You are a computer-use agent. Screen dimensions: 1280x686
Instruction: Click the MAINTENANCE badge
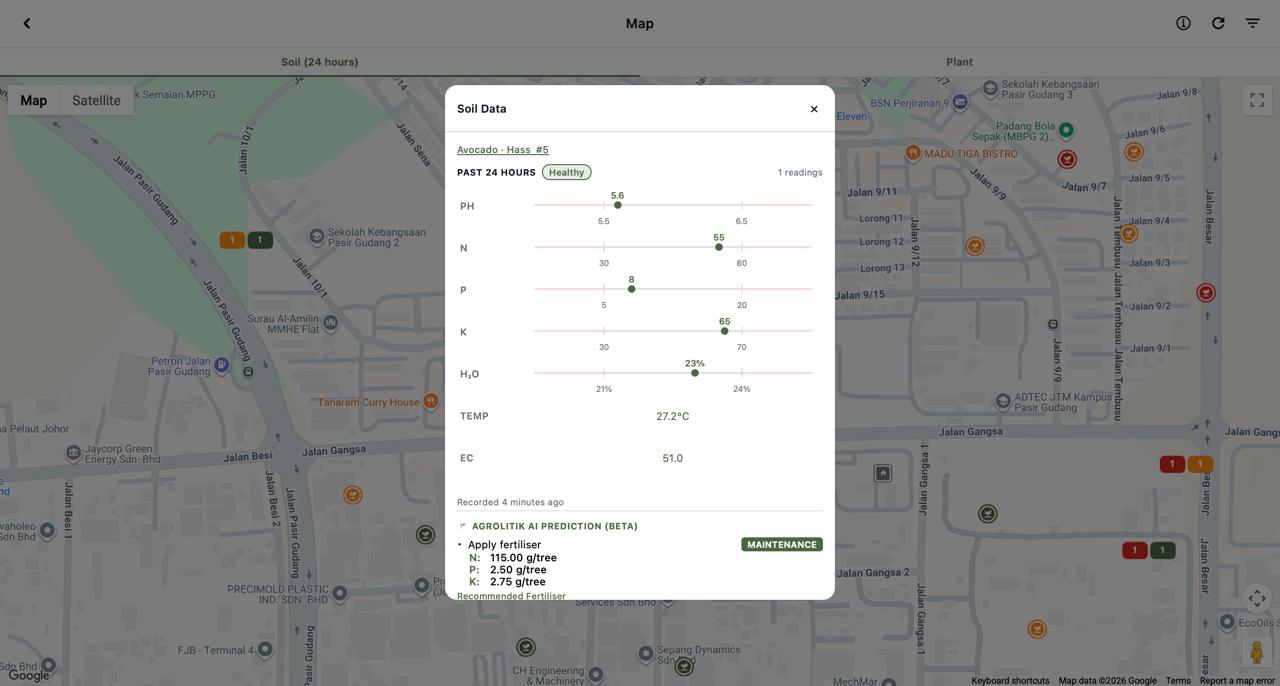coord(782,545)
